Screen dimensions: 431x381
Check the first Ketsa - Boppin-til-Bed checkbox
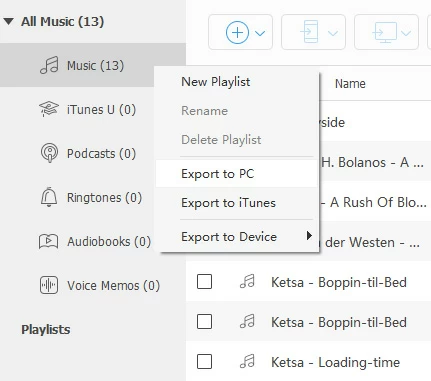click(x=204, y=282)
